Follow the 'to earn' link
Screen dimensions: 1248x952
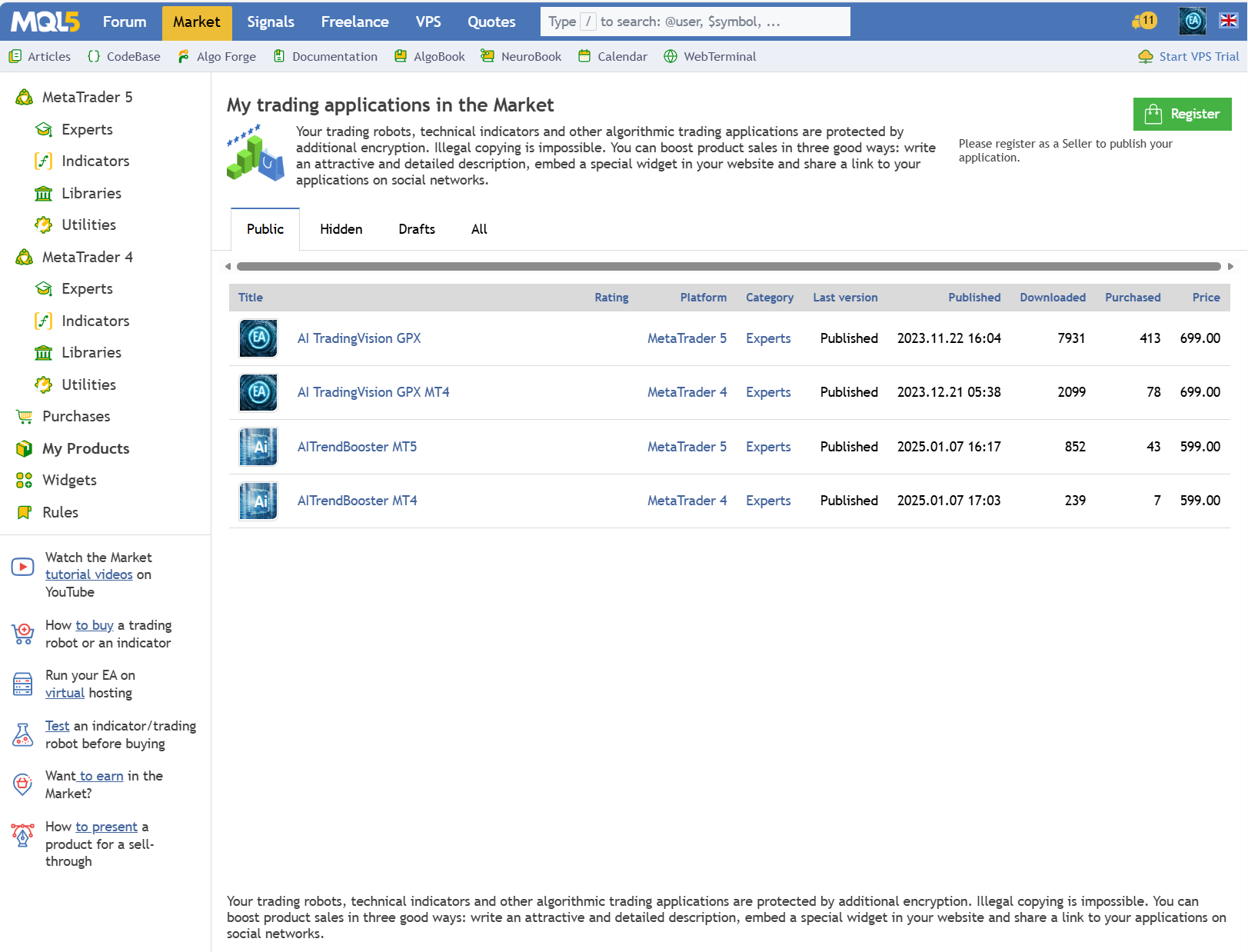click(101, 776)
